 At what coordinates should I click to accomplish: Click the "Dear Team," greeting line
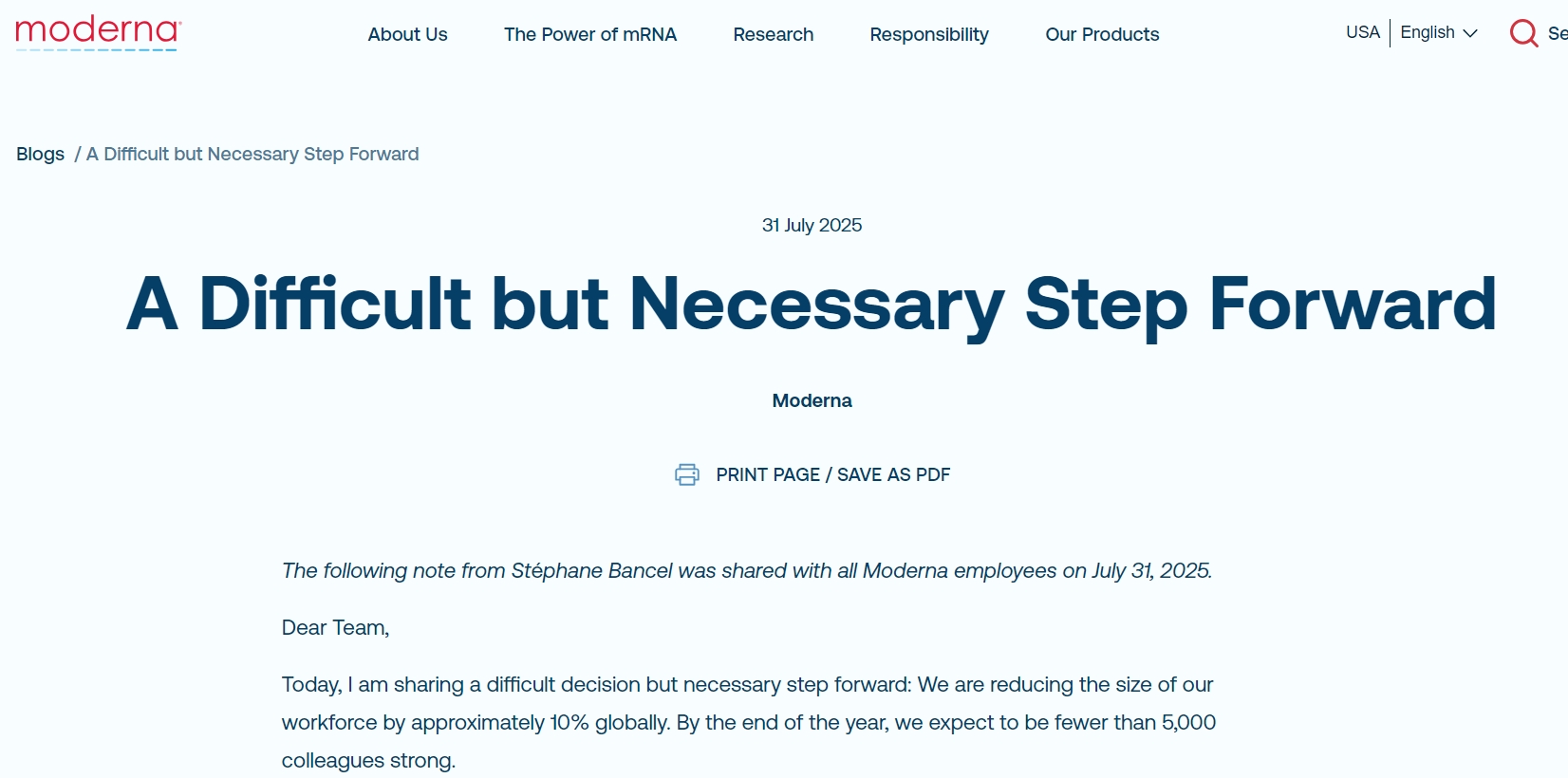pos(335,627)
